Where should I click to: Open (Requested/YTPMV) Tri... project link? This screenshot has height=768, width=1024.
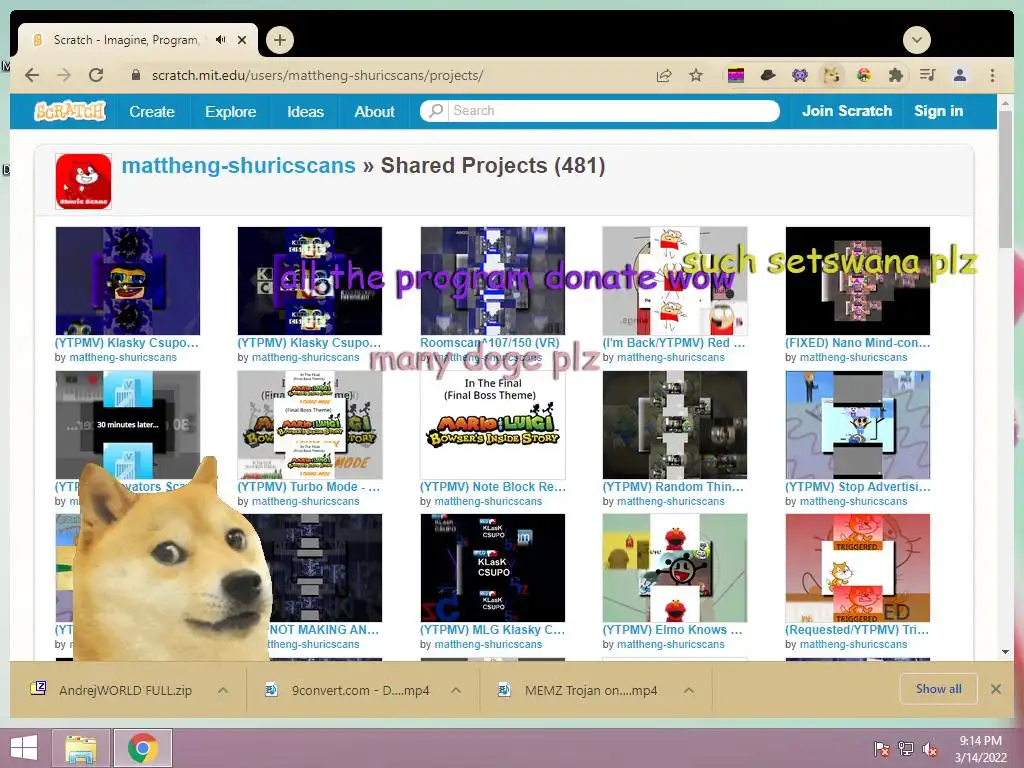(857, 630)
